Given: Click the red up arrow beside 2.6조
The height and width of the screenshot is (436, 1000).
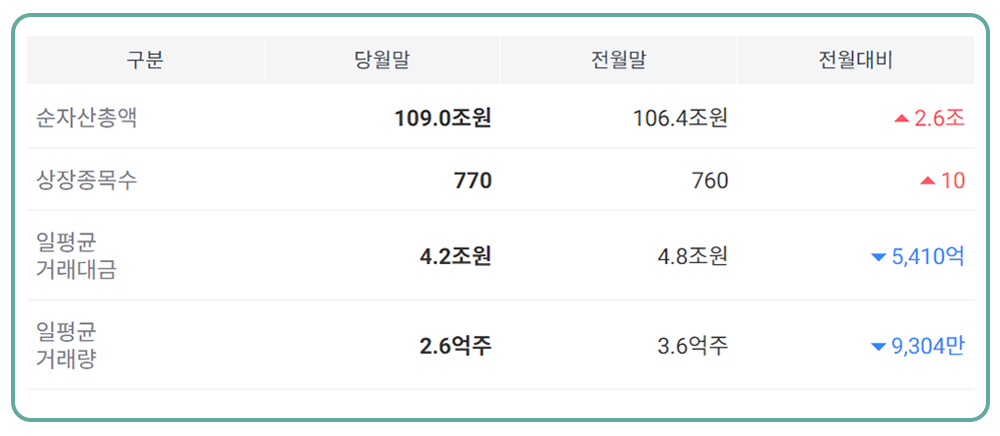Looking at the screenshot, I should 901,119.
